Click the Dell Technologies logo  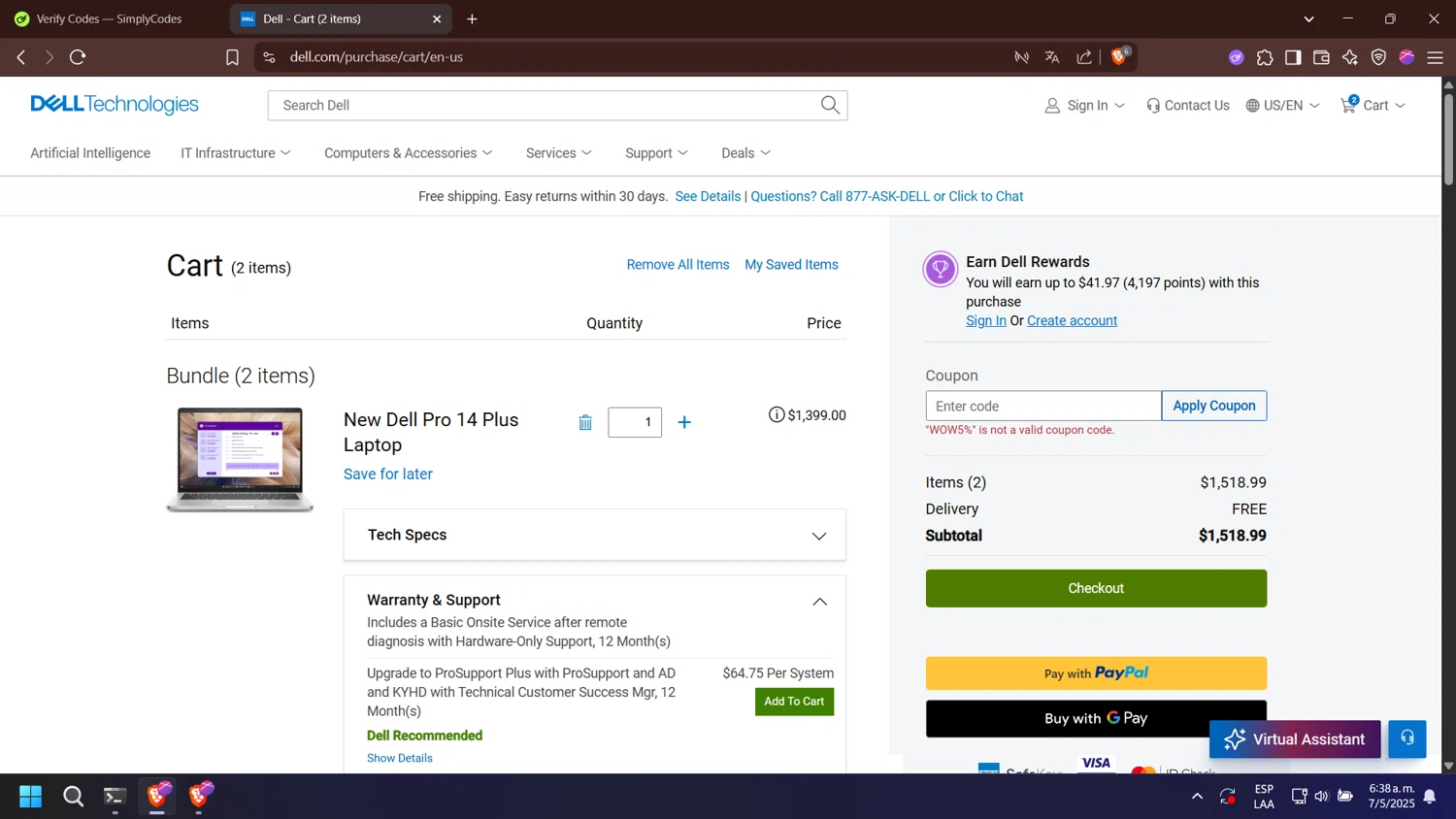point(115,105)
